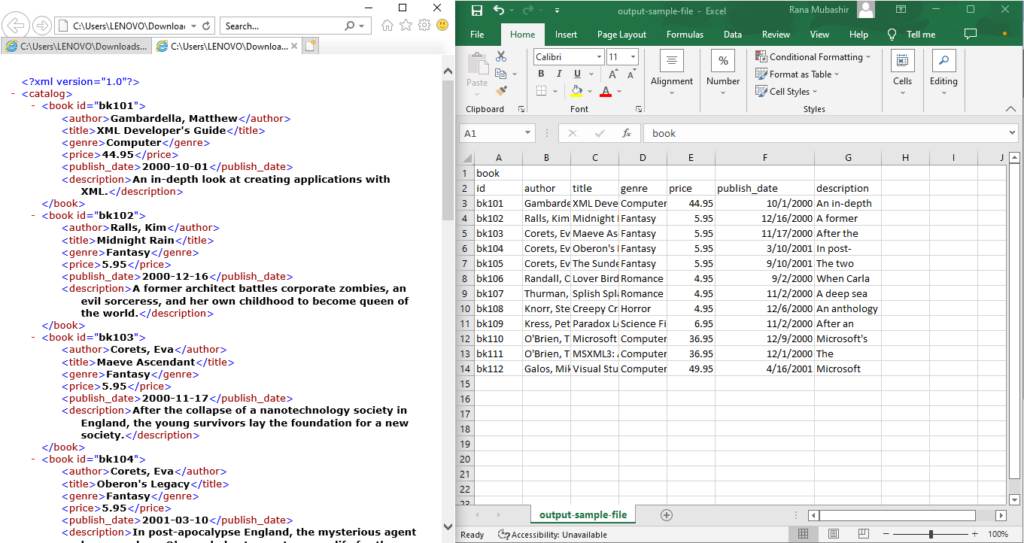Open Conditional Formatting menu

tap(813, 57)
